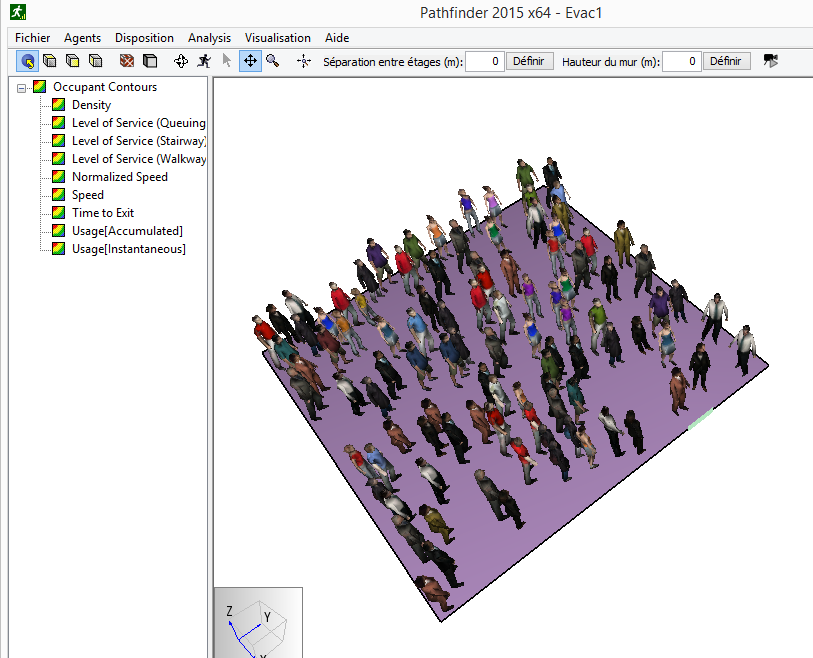Toggle the solid gray cube display icon

pos(150,61)
